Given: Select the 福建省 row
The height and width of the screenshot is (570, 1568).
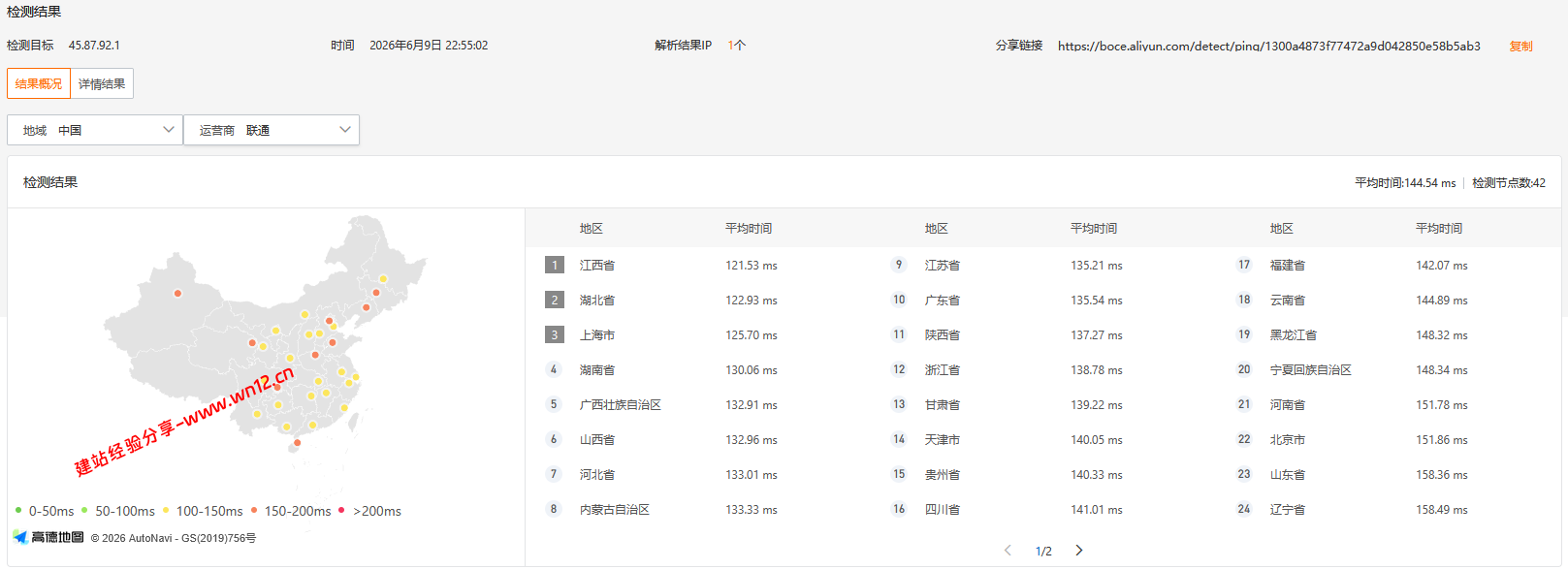Looking at the screenshot, I should tap(1388, 265).
